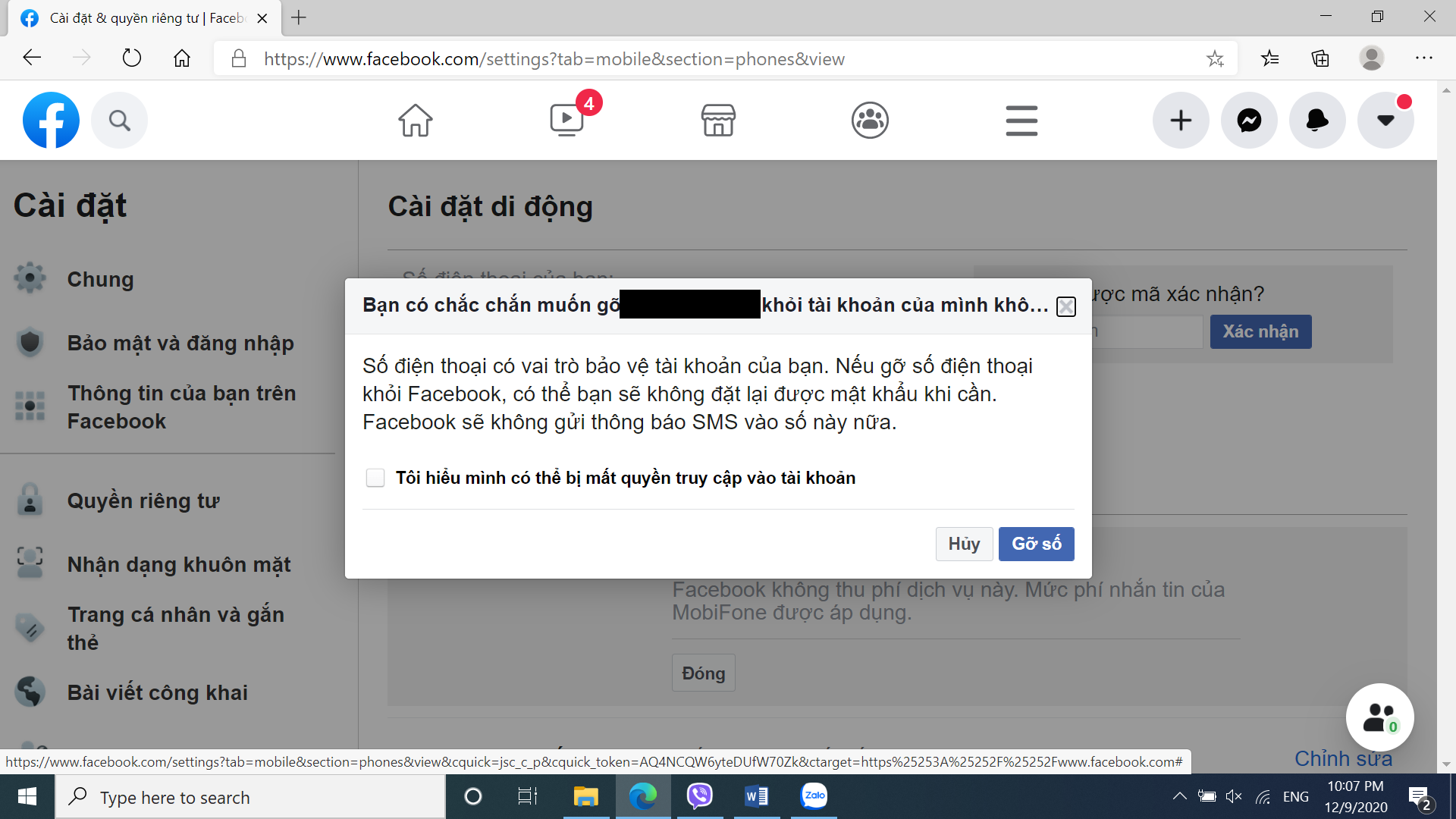Go to Facebook Home feed icon
This screenshot has height=819, width=1456.
pyautogui.click(x=416, y=120)
